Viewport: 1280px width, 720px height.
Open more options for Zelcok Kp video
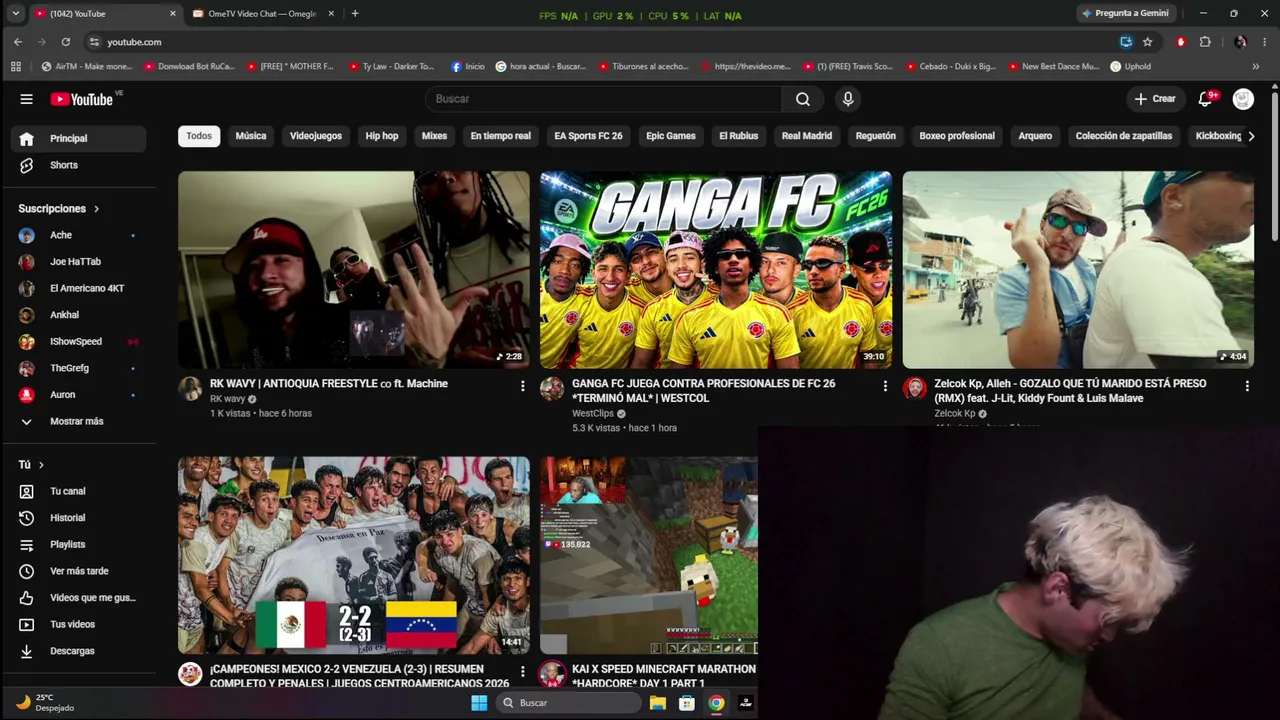click(x=1246, y=386)
